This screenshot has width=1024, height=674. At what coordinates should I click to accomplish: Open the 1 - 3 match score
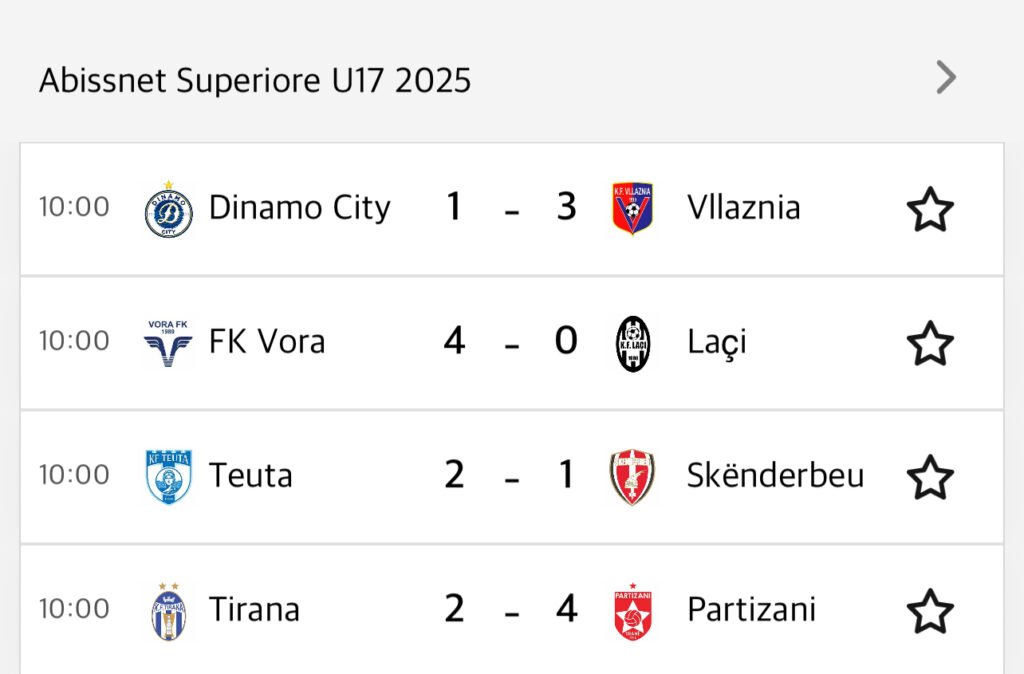511,208
